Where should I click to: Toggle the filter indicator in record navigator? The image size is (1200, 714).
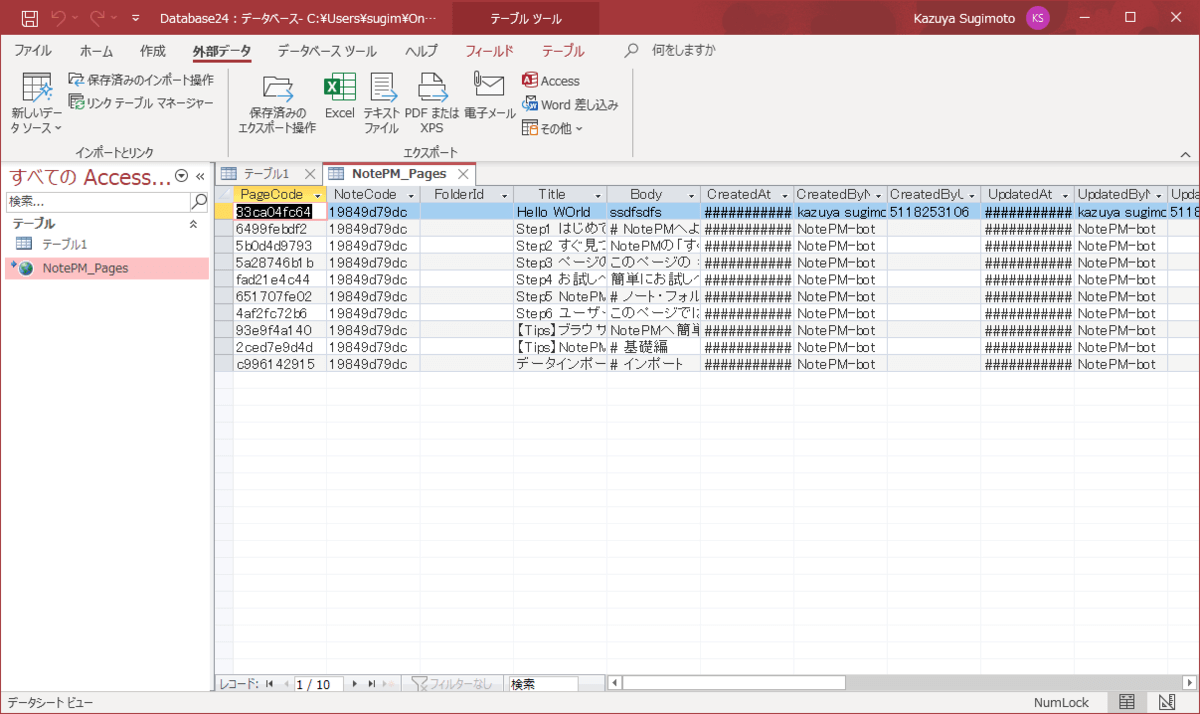[x=453, y=684]
